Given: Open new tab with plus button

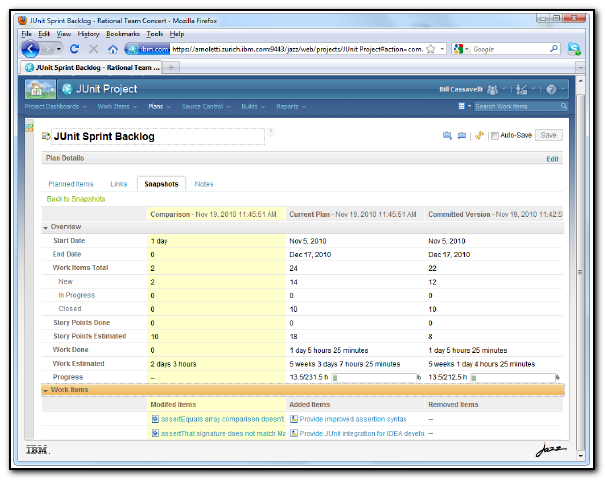Looking at the screenshot, I should click(x=171, y=68).
